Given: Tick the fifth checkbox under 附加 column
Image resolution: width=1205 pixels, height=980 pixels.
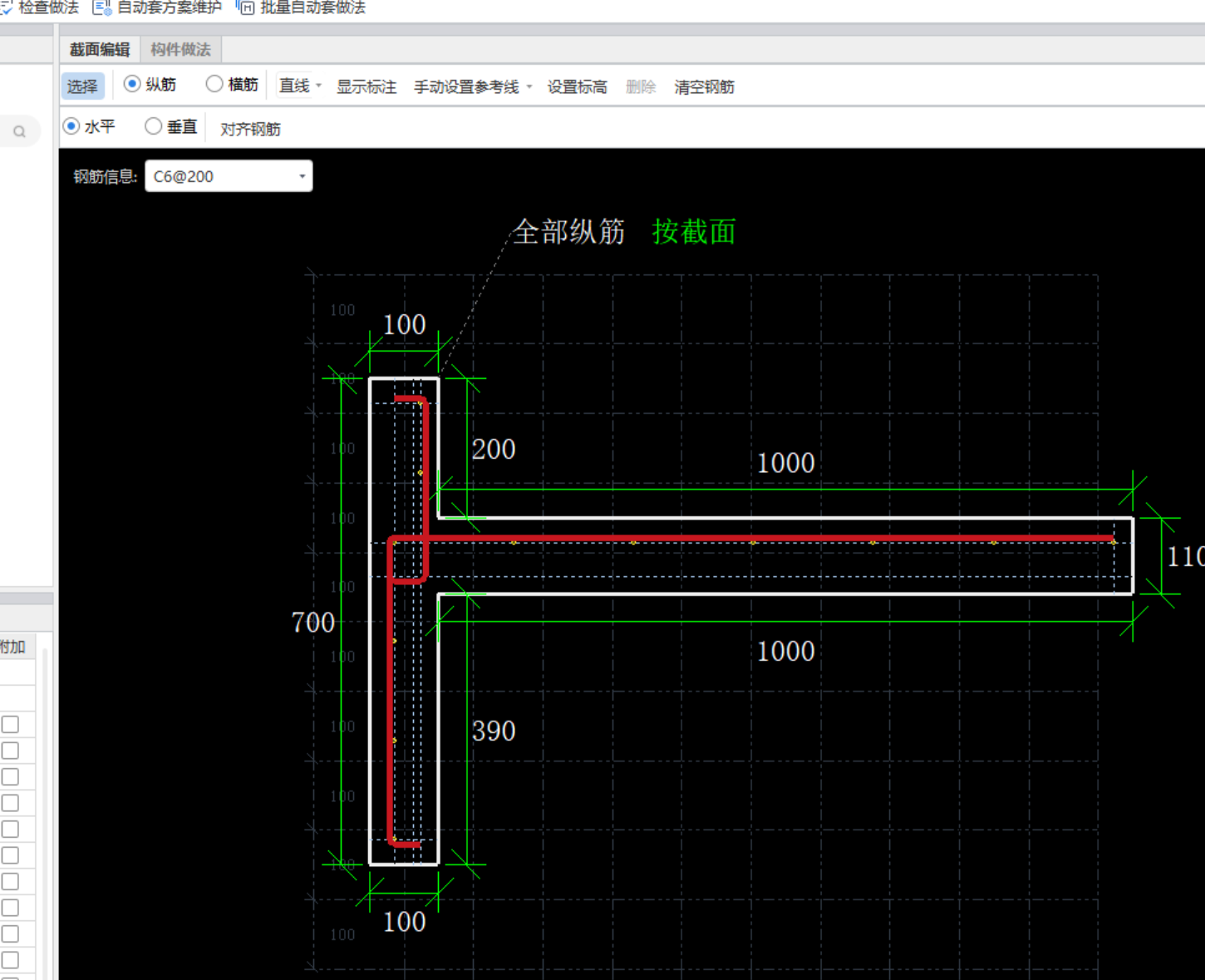Looking at the screenshot, I should 10,830.
